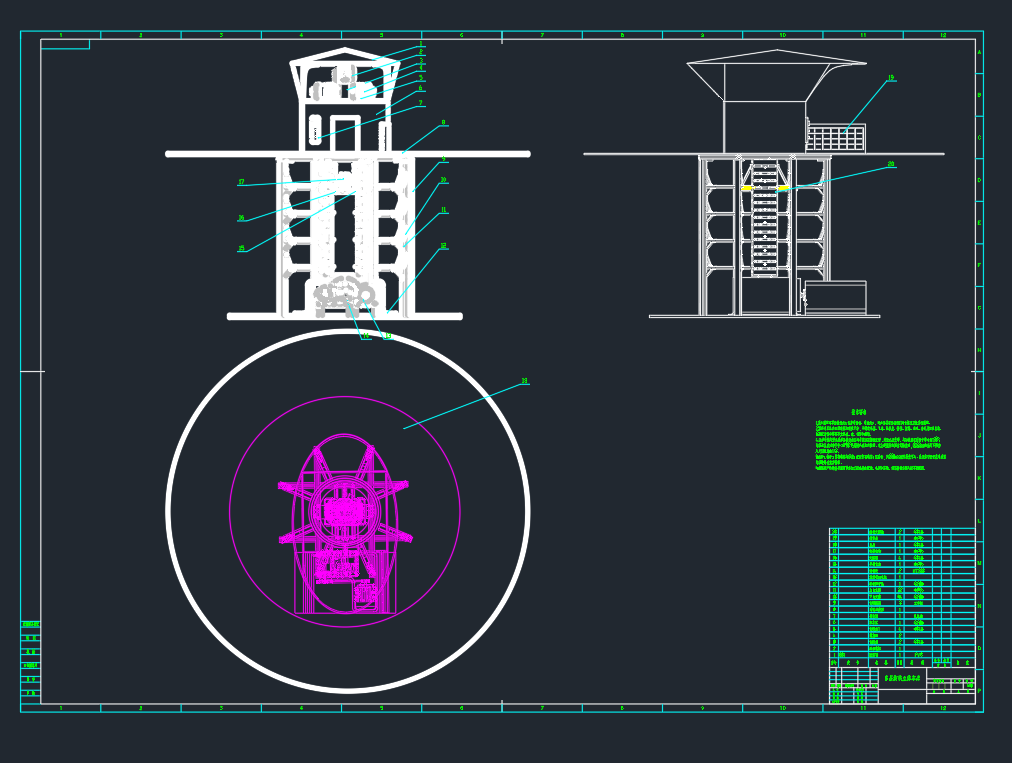Image resolution: width=1012 pixels, height=763 pixels.
Task: Select callout number 1 at the tower roof
Action: (x=421, y=44)
